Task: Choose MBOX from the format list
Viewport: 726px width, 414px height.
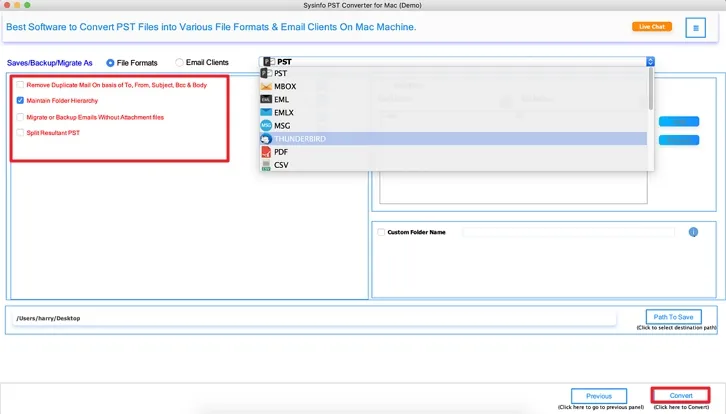Action: (453, 86)
